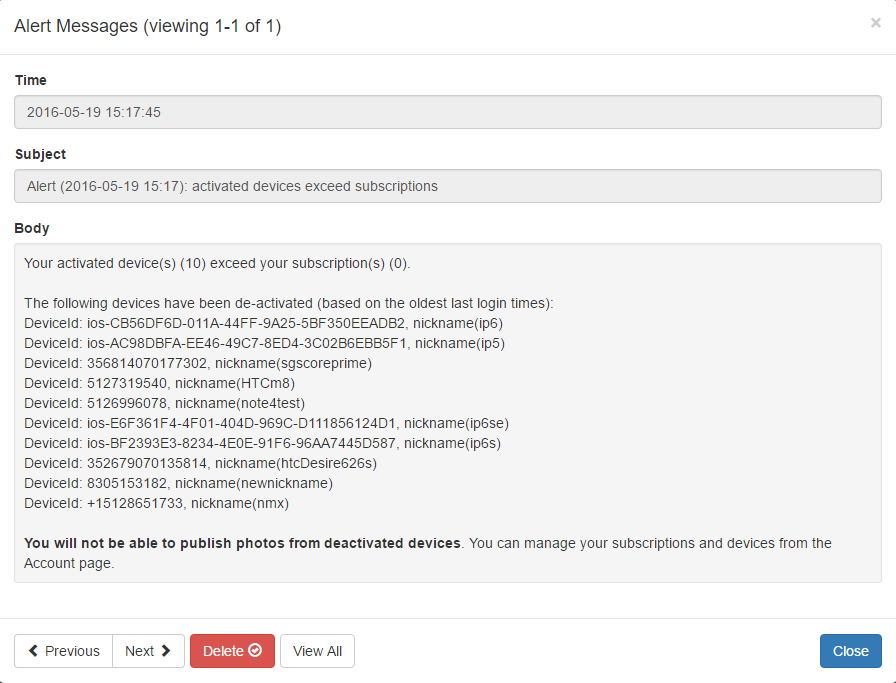Open View All alert messages
Viewport: 896px width, 683px height.
tap(317, 651)
